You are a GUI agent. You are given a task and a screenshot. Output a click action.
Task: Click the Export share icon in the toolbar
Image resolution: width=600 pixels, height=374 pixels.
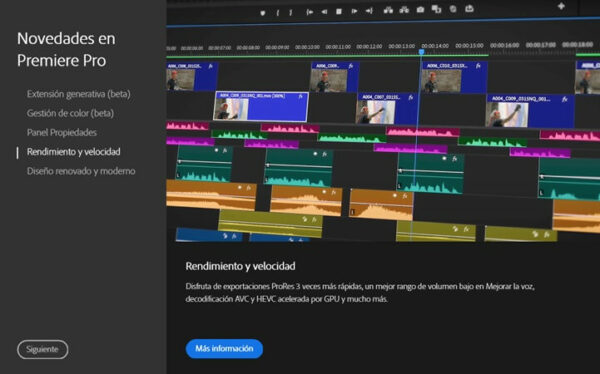point(469,8)
